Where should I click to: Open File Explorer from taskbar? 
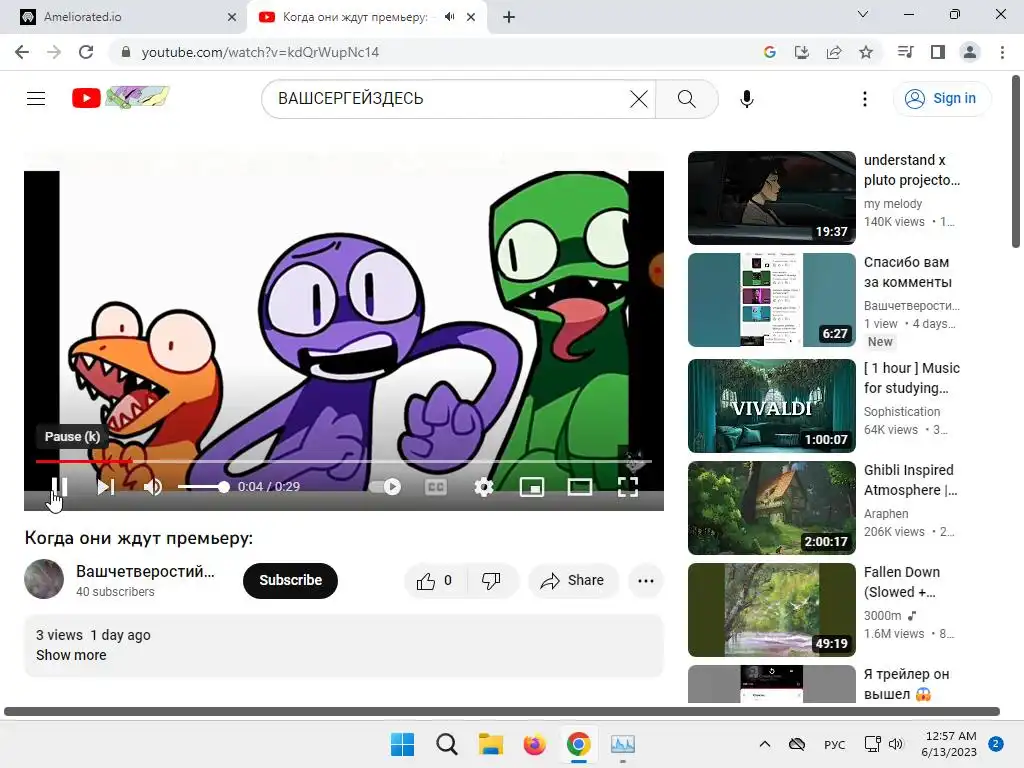tap(490, 744)
